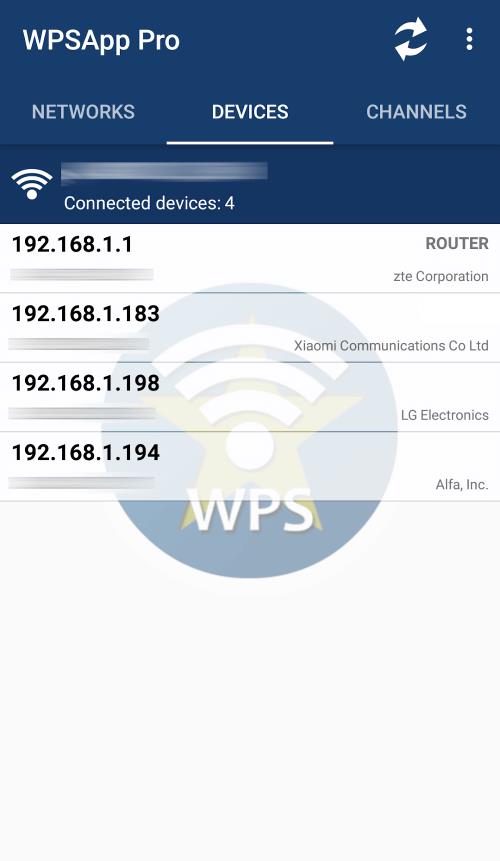Tap the Connected devices: 4 text
Screen dimensions: 500x861
149,203
